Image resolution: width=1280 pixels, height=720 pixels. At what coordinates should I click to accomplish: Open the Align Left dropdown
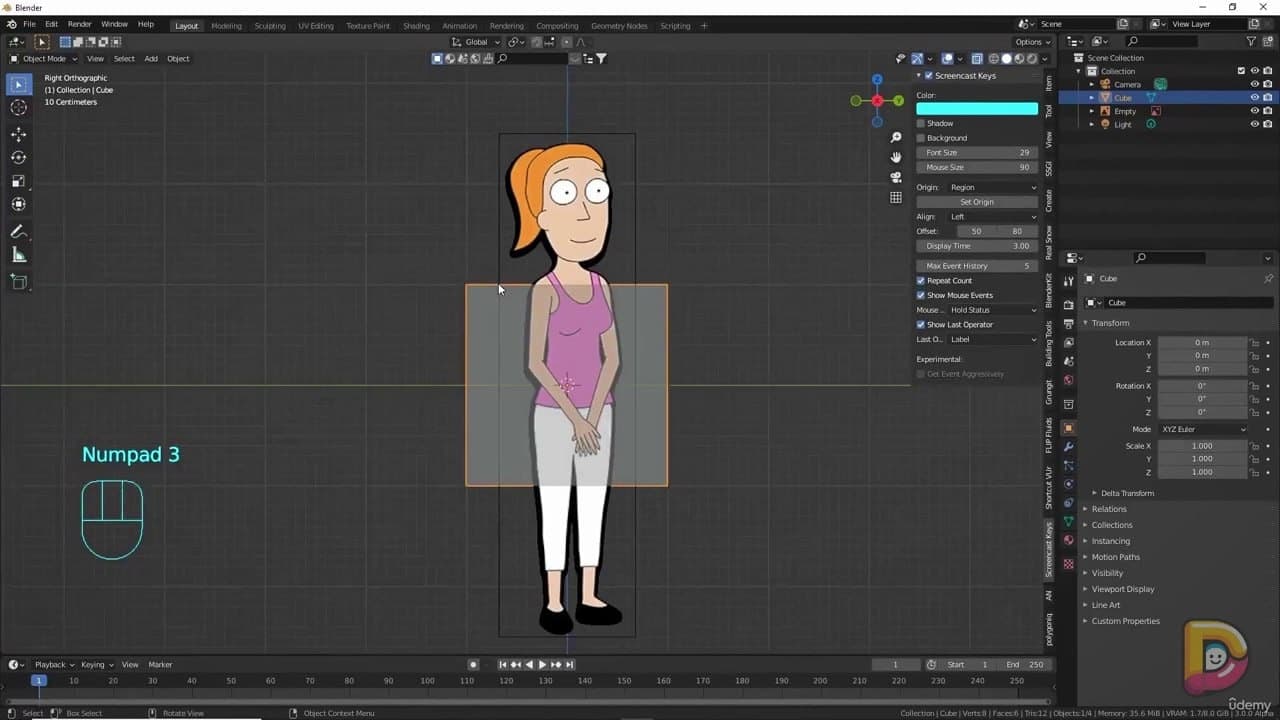coord(993,217)
